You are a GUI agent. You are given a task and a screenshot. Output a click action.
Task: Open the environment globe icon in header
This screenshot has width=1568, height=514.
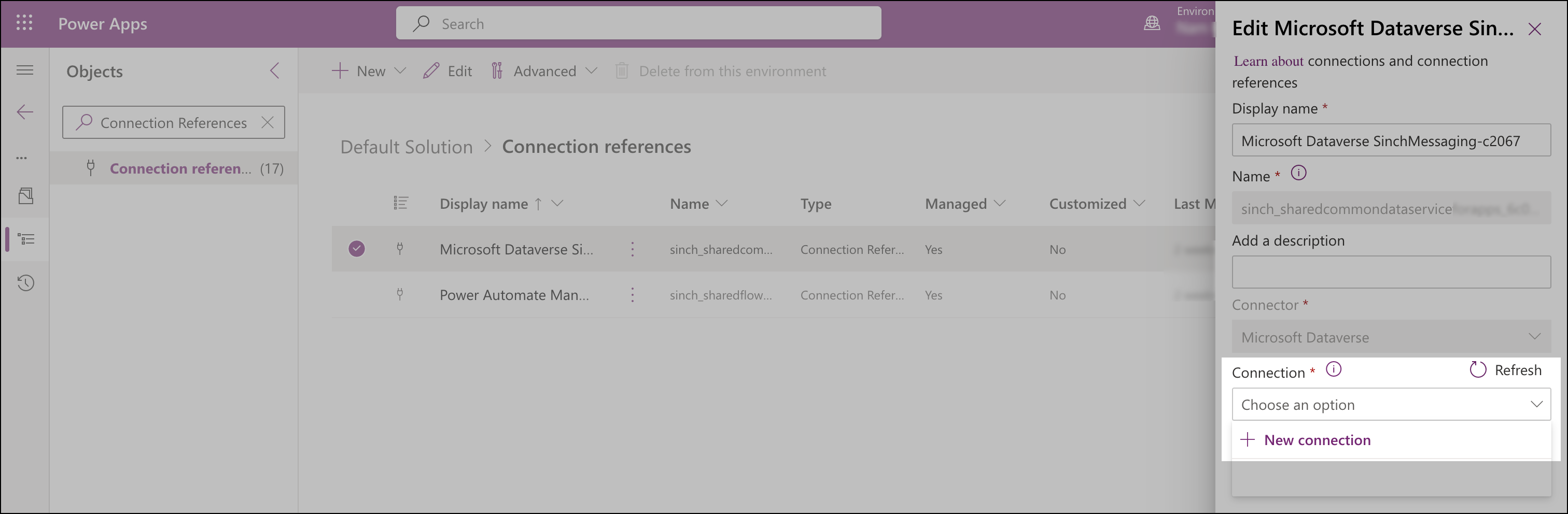(x=1152, y=23)
